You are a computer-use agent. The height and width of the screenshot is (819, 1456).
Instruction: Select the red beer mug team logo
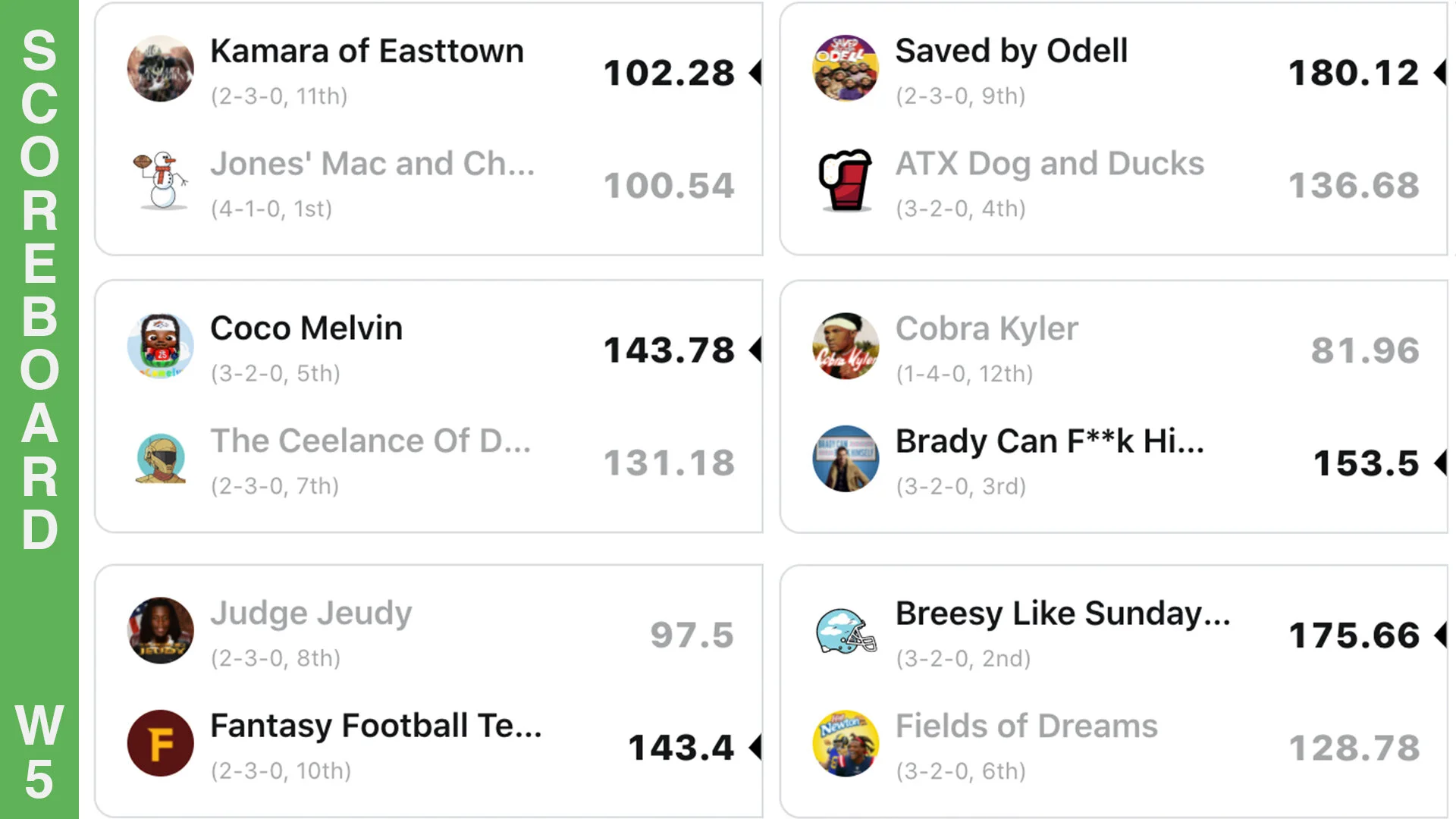point(846,180)
